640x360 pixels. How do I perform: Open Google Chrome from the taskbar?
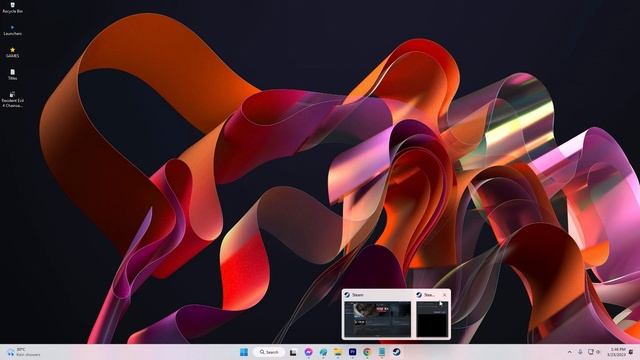coord(367,352)
